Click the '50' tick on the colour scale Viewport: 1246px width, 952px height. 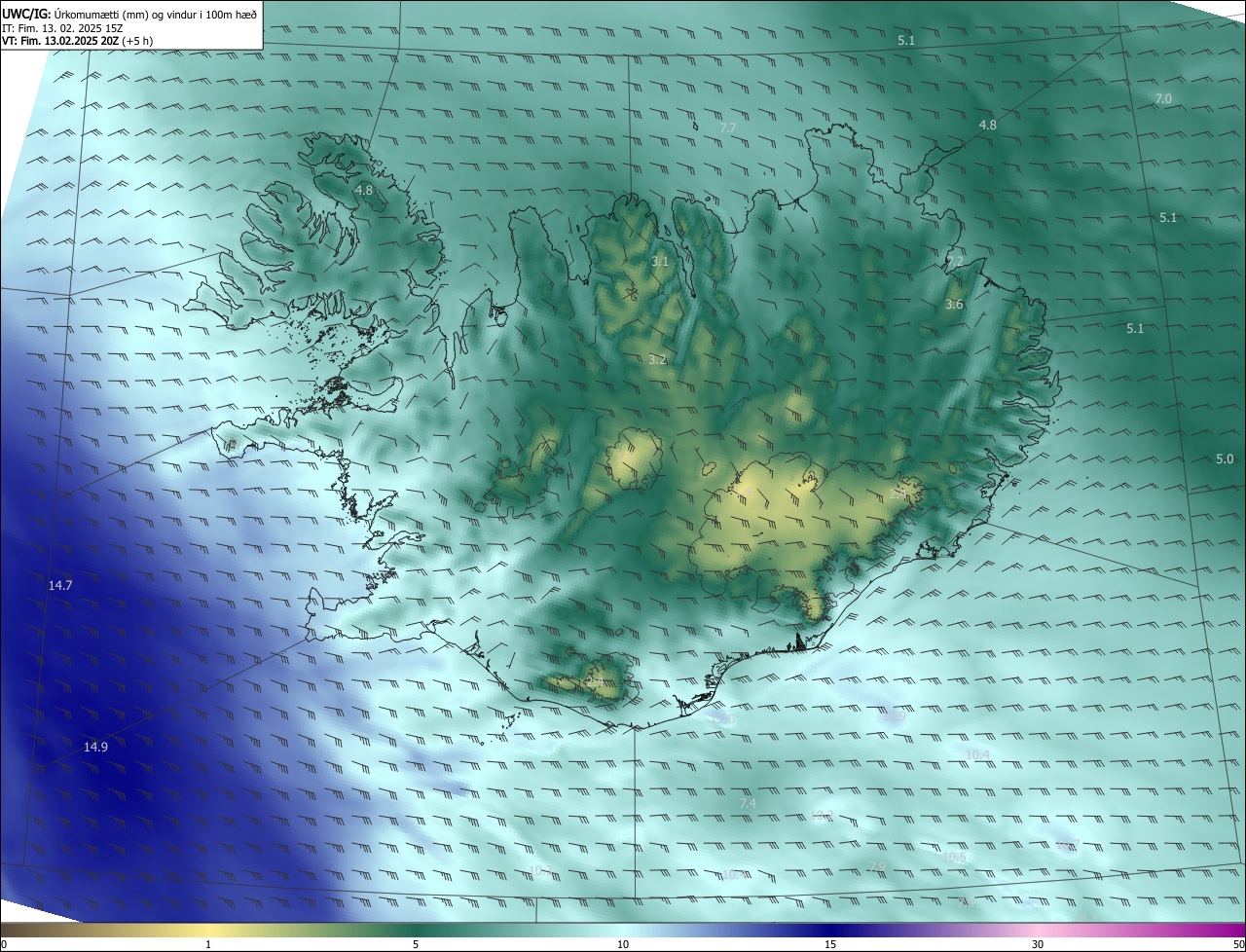[x=1238, y=944]
